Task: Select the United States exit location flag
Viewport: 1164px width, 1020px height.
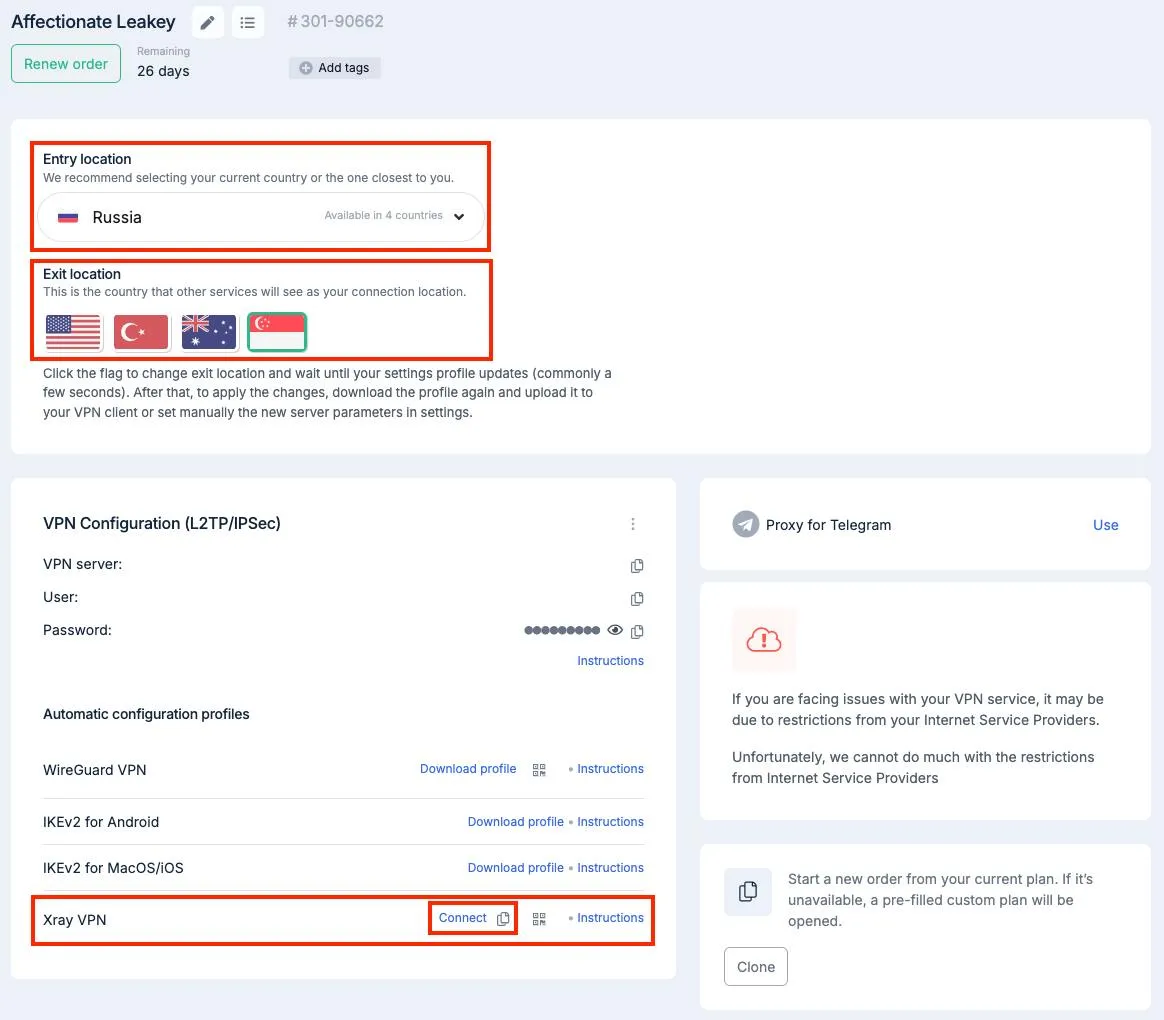Action: coord(74,332)
